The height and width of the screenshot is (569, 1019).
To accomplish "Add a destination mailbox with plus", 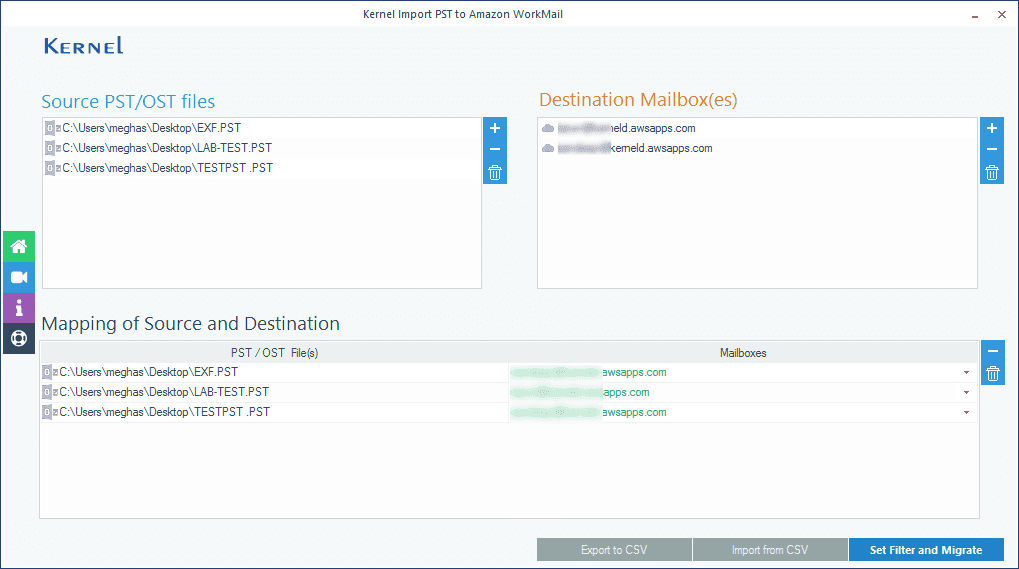I will [x=992, y=128].
